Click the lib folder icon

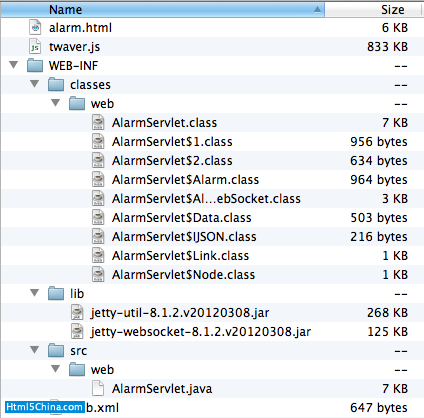tap(56, 293)
